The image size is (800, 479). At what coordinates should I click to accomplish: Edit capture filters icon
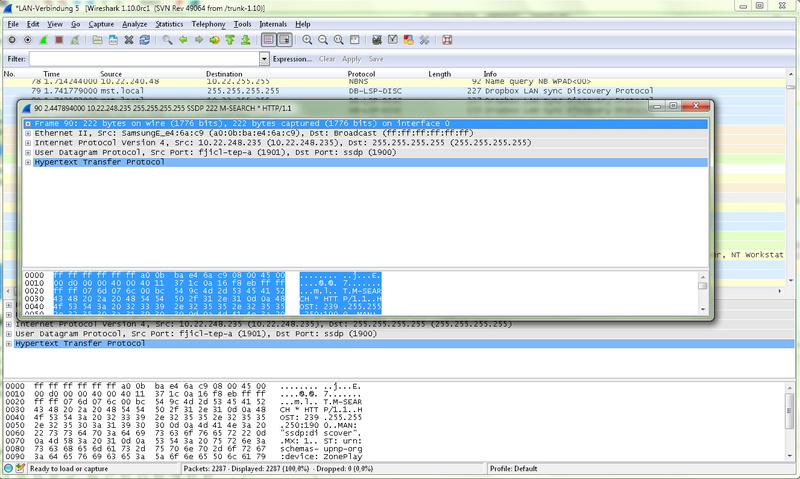click(x=377, y=40)
